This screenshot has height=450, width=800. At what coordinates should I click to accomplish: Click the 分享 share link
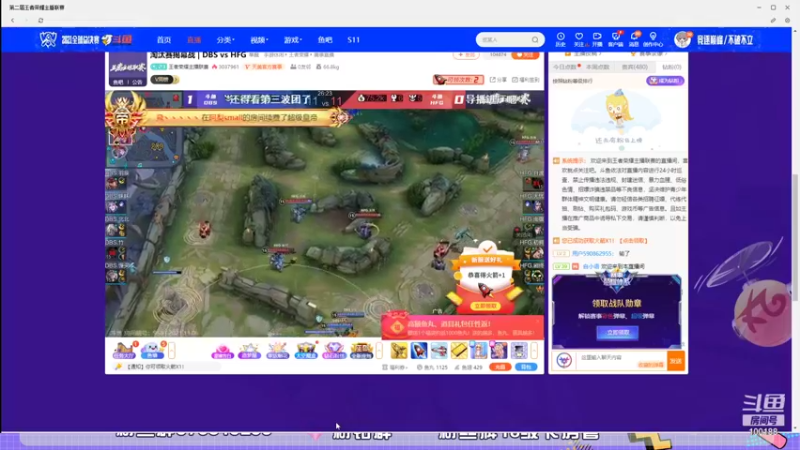click(x=498, y=80)
